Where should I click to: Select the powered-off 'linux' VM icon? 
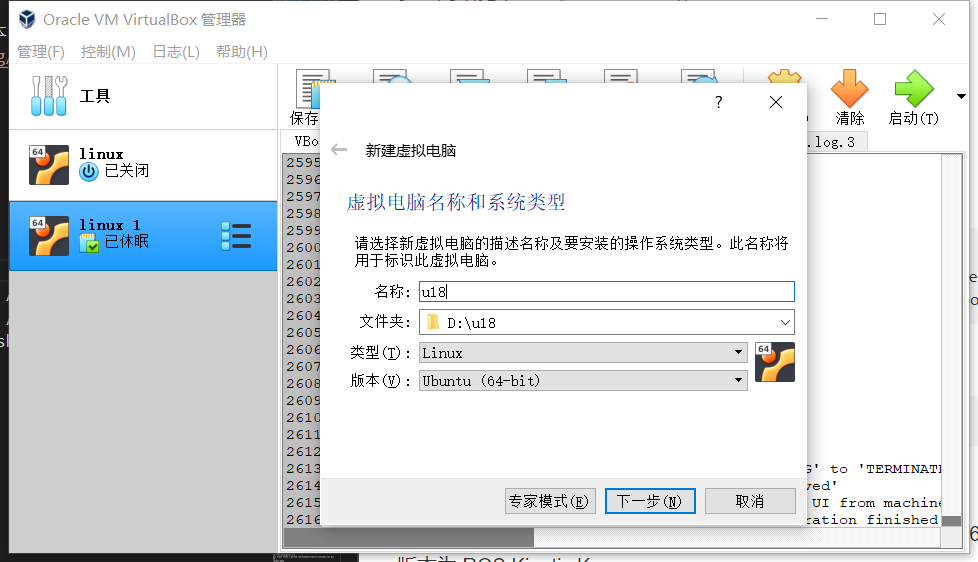pyautogui.click(x=48, y=165)
